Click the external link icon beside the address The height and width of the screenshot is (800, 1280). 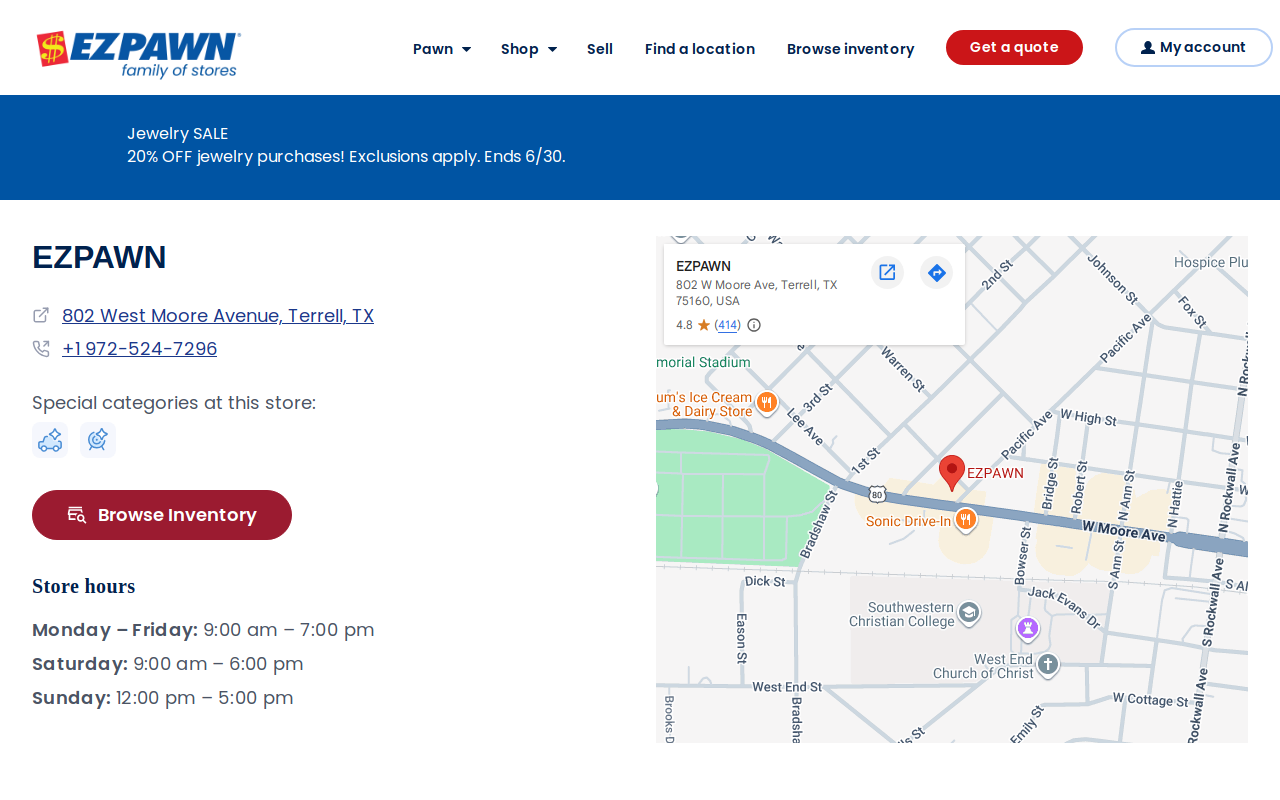pos(41,315)
